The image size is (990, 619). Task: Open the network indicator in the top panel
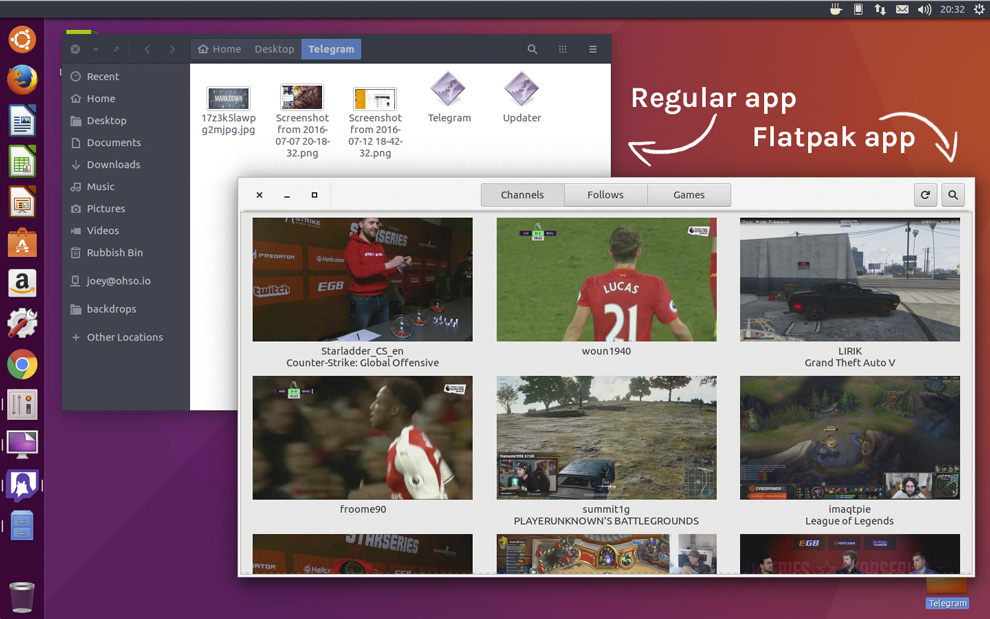pos(880,9)
